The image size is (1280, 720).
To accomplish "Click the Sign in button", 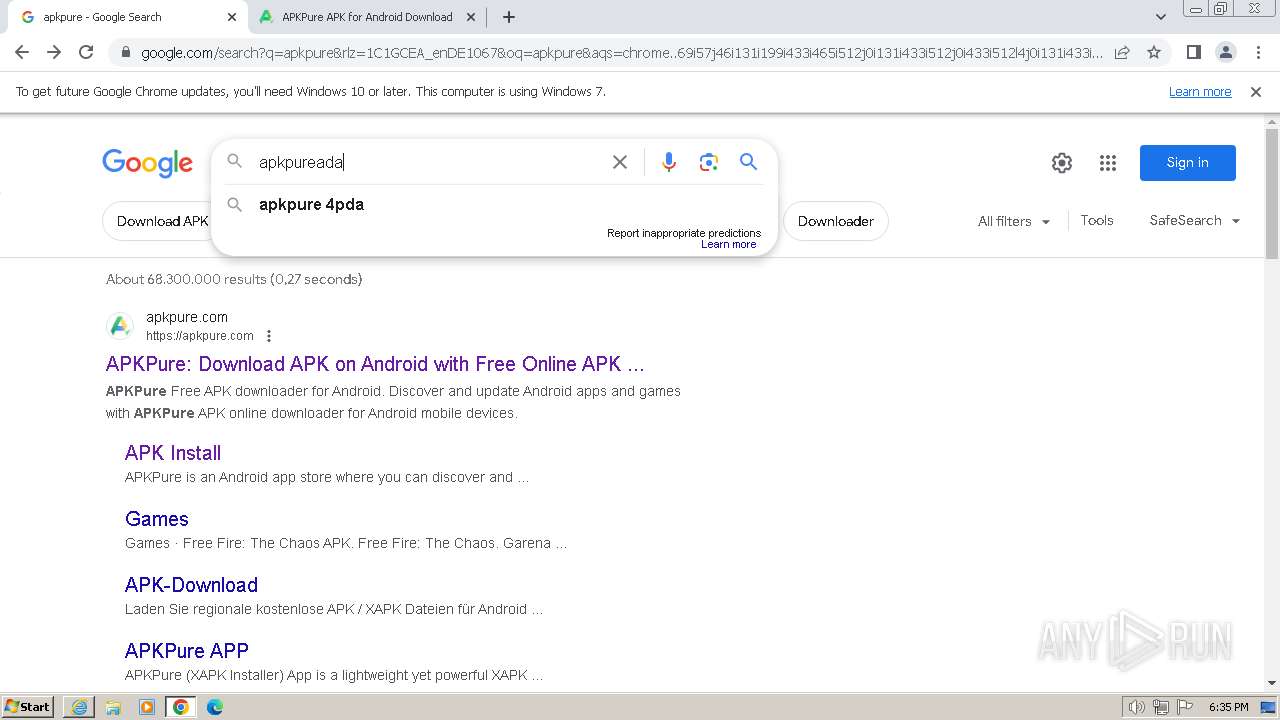I will point(1187,163).
